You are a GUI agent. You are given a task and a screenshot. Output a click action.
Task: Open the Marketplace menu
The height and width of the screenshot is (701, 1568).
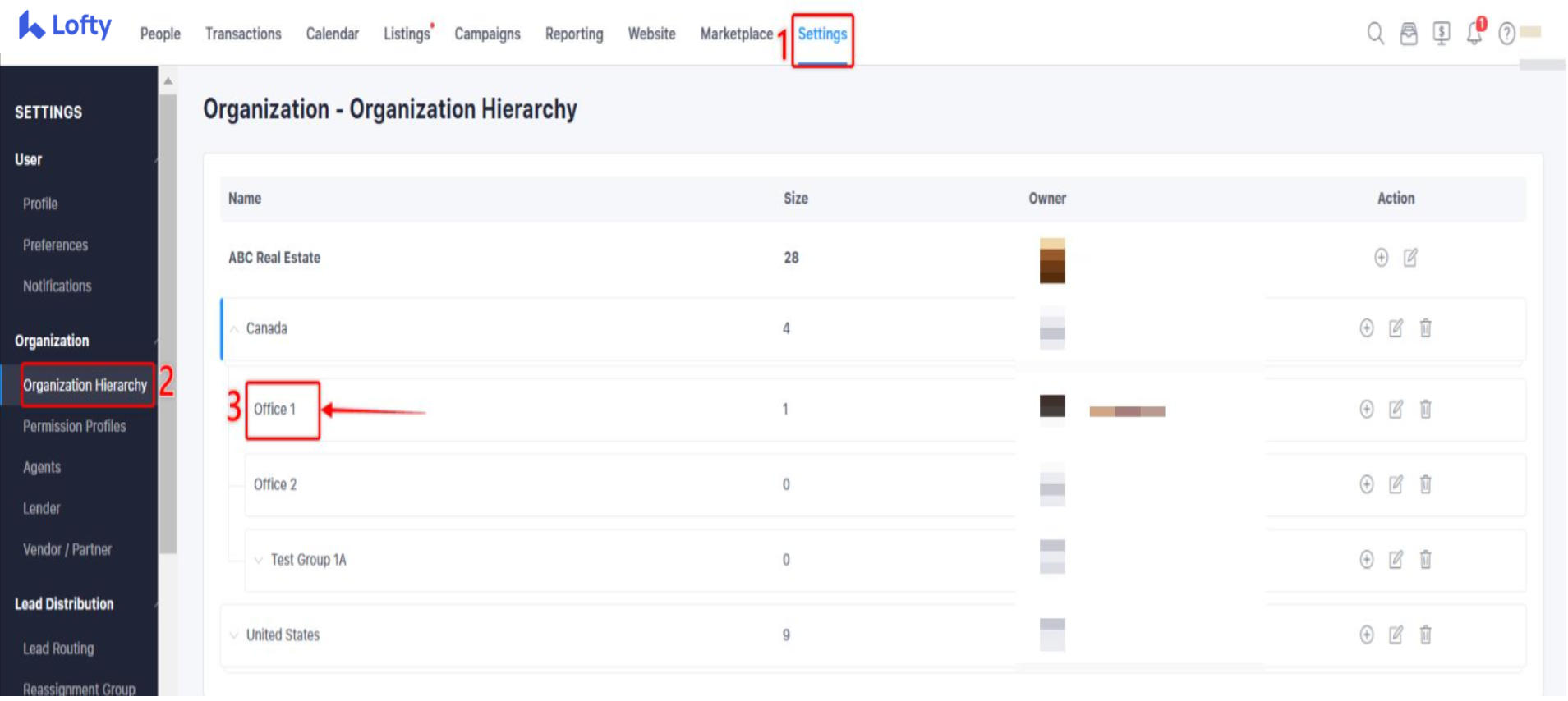point(737,34)
